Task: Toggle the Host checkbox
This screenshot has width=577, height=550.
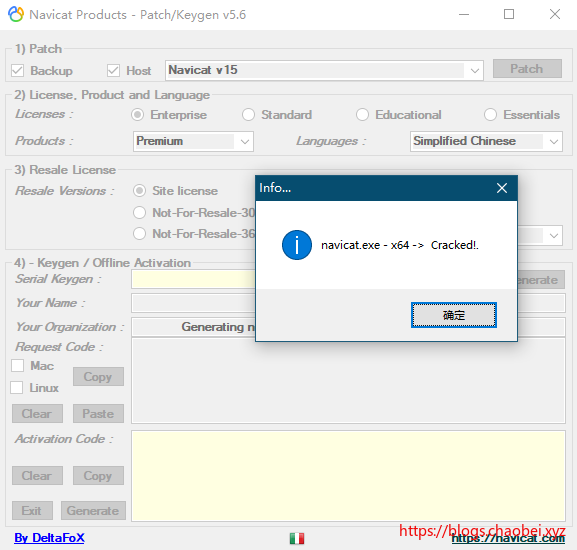Action: click(113, 70)
